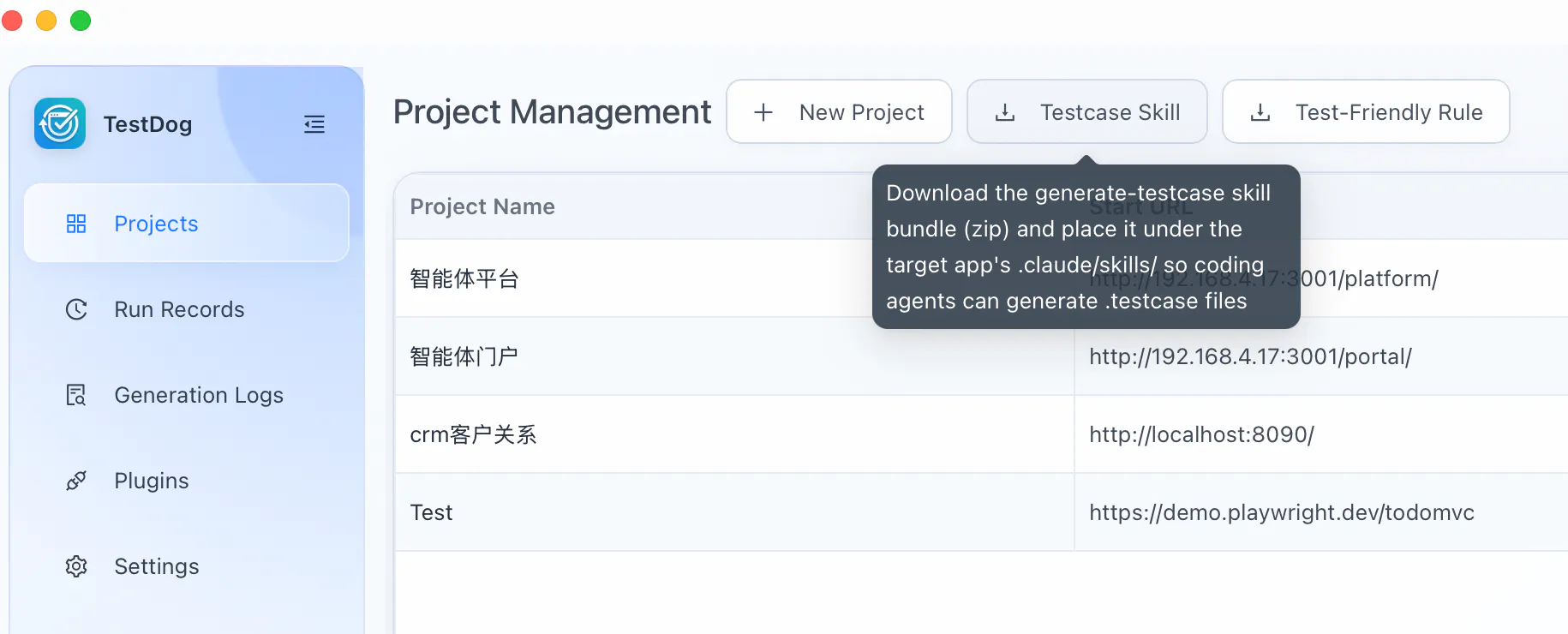Select the crm客户关系 project name
The width and height of the screenshot is (1568, 634).
tap(473, 434)
